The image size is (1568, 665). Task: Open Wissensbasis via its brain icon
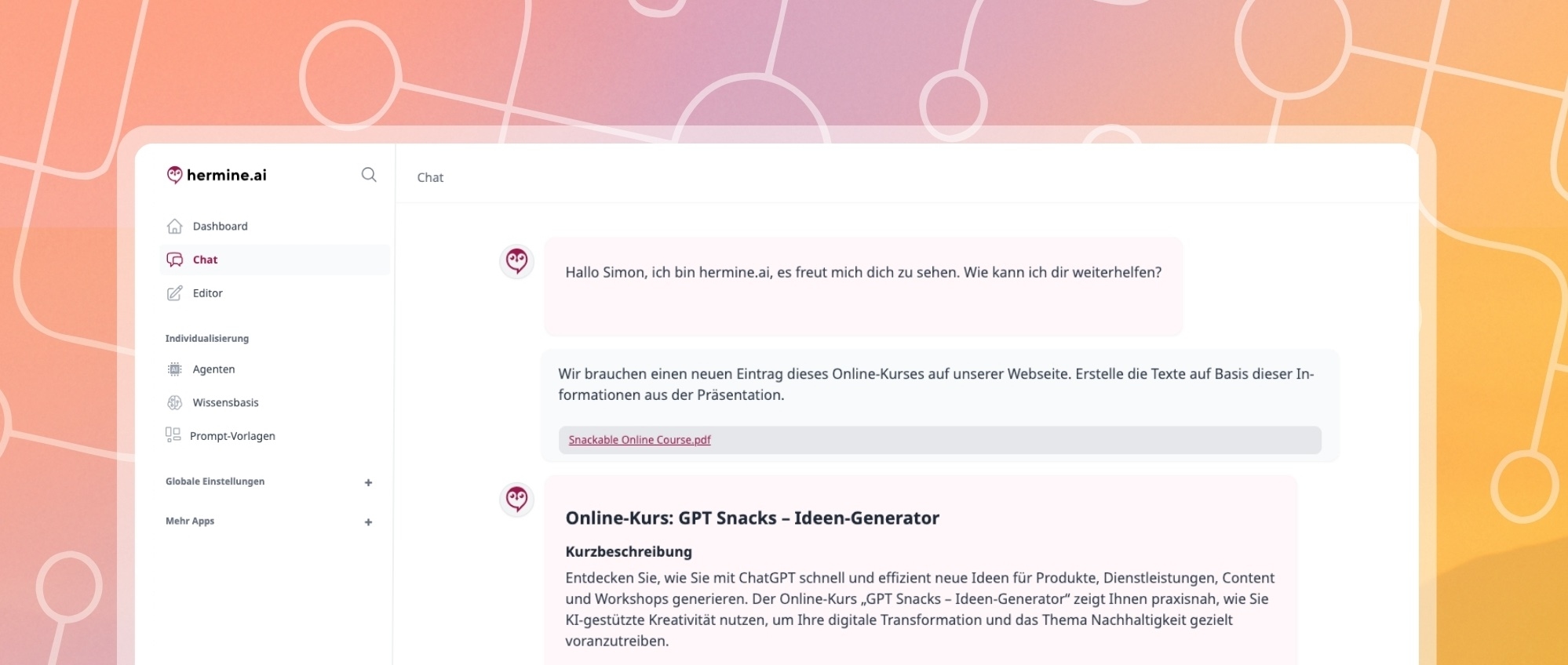coord(174,402)
